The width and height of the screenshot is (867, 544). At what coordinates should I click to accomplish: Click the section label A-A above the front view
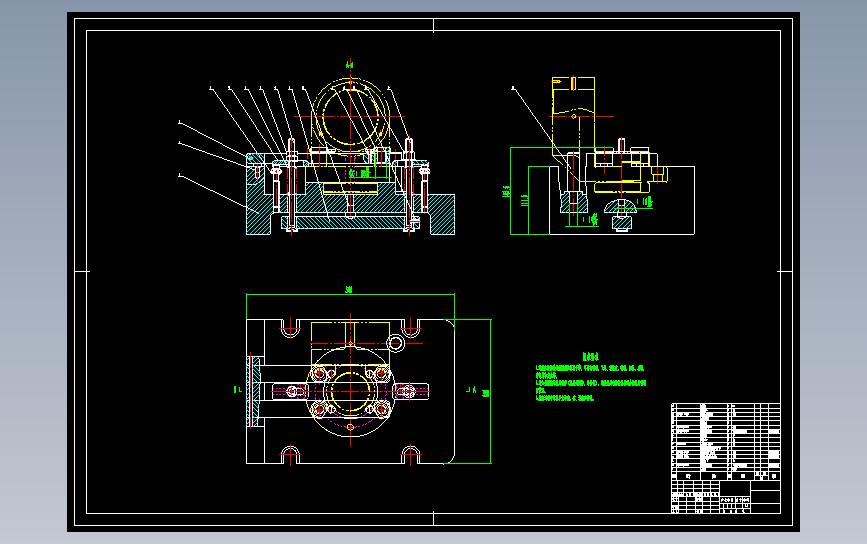pyautogui.click(x=349, y=65)
